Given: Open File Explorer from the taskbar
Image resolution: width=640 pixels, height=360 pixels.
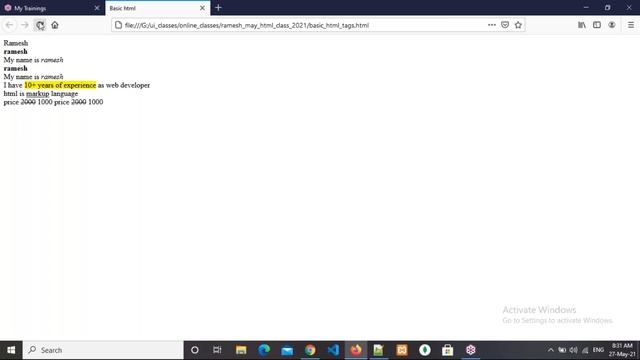Looking at the screenshot, I should tap(241, 350).
